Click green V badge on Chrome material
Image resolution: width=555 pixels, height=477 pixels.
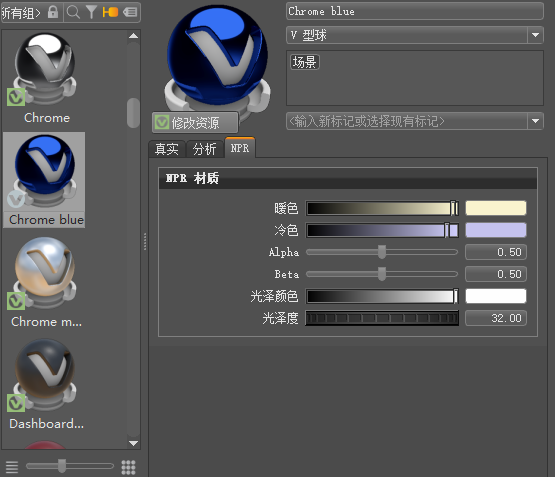point(16,97)
